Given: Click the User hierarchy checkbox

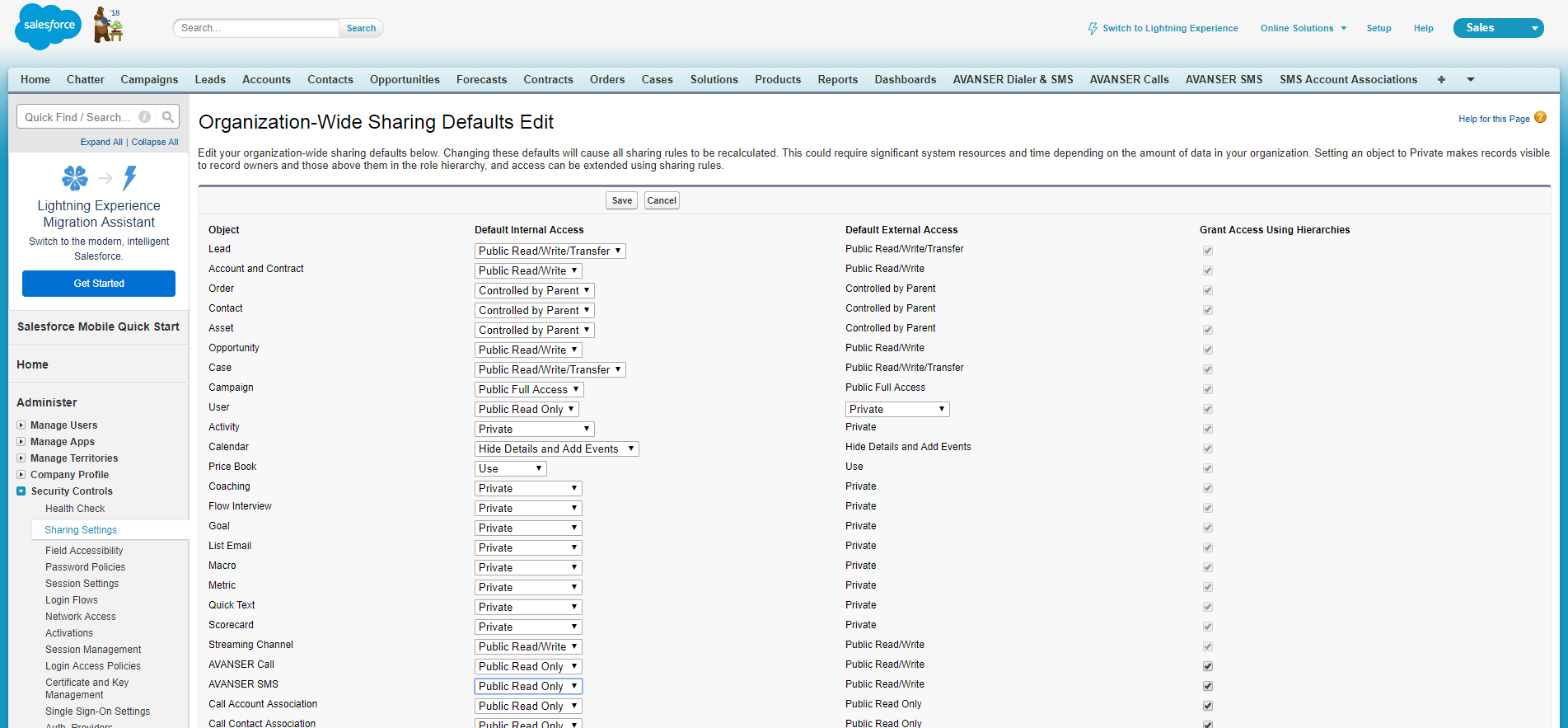Looking at the screenshot, I should tap(1208, 409).
